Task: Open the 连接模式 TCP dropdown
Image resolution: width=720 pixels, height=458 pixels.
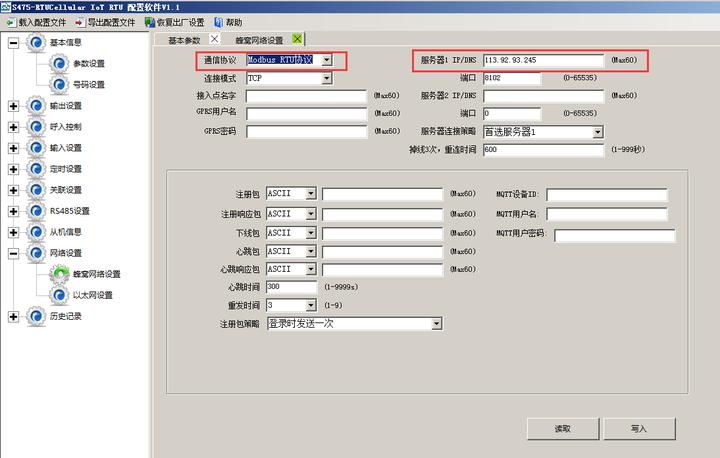Action: click(326, 79)
